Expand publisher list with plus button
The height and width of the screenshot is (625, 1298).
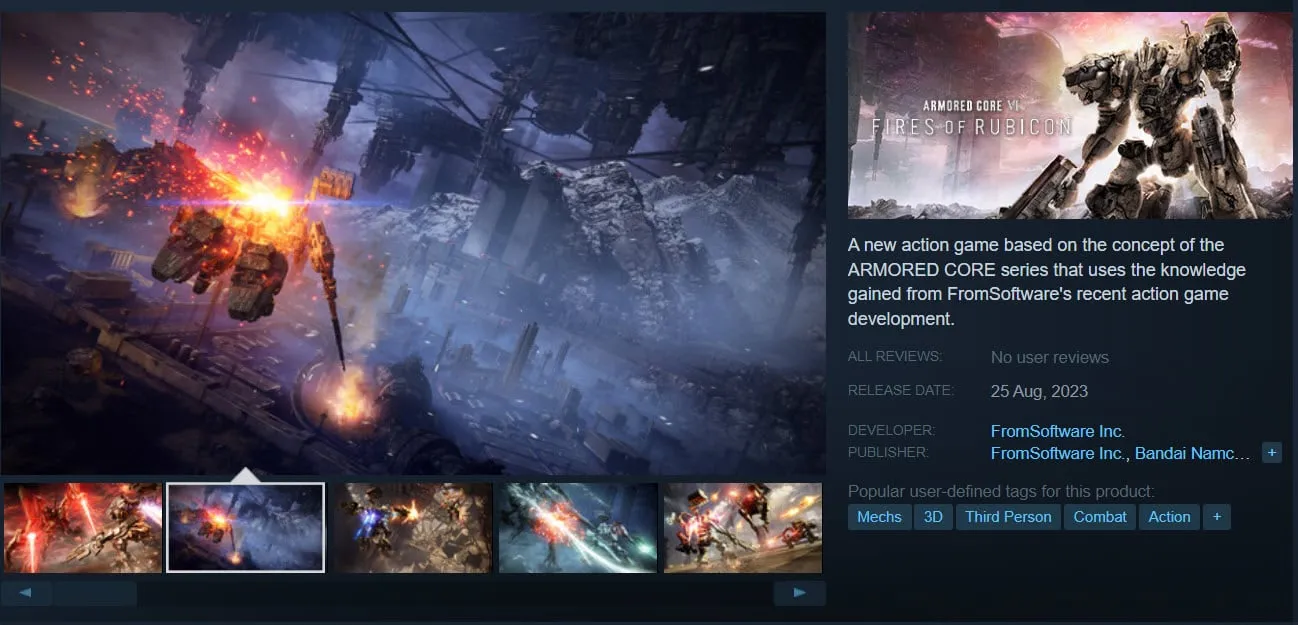1271,453
